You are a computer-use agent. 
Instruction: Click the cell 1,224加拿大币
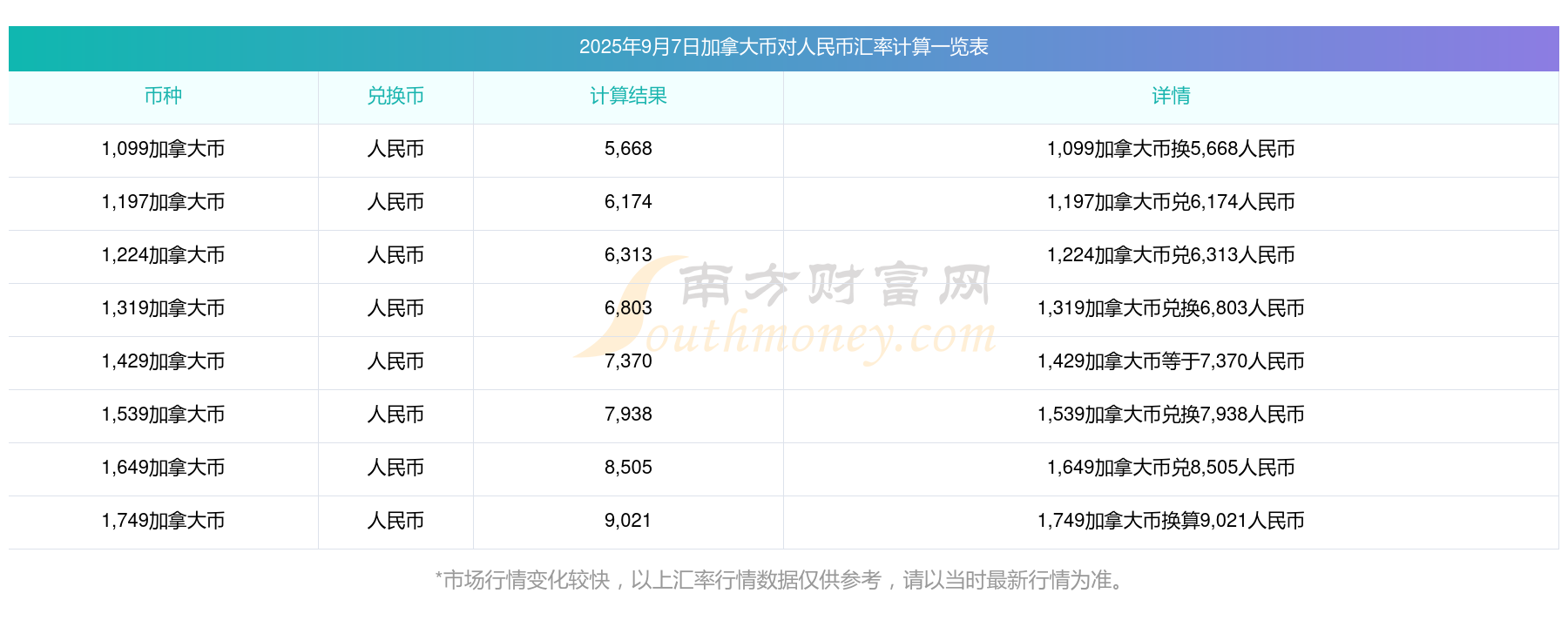163,255
